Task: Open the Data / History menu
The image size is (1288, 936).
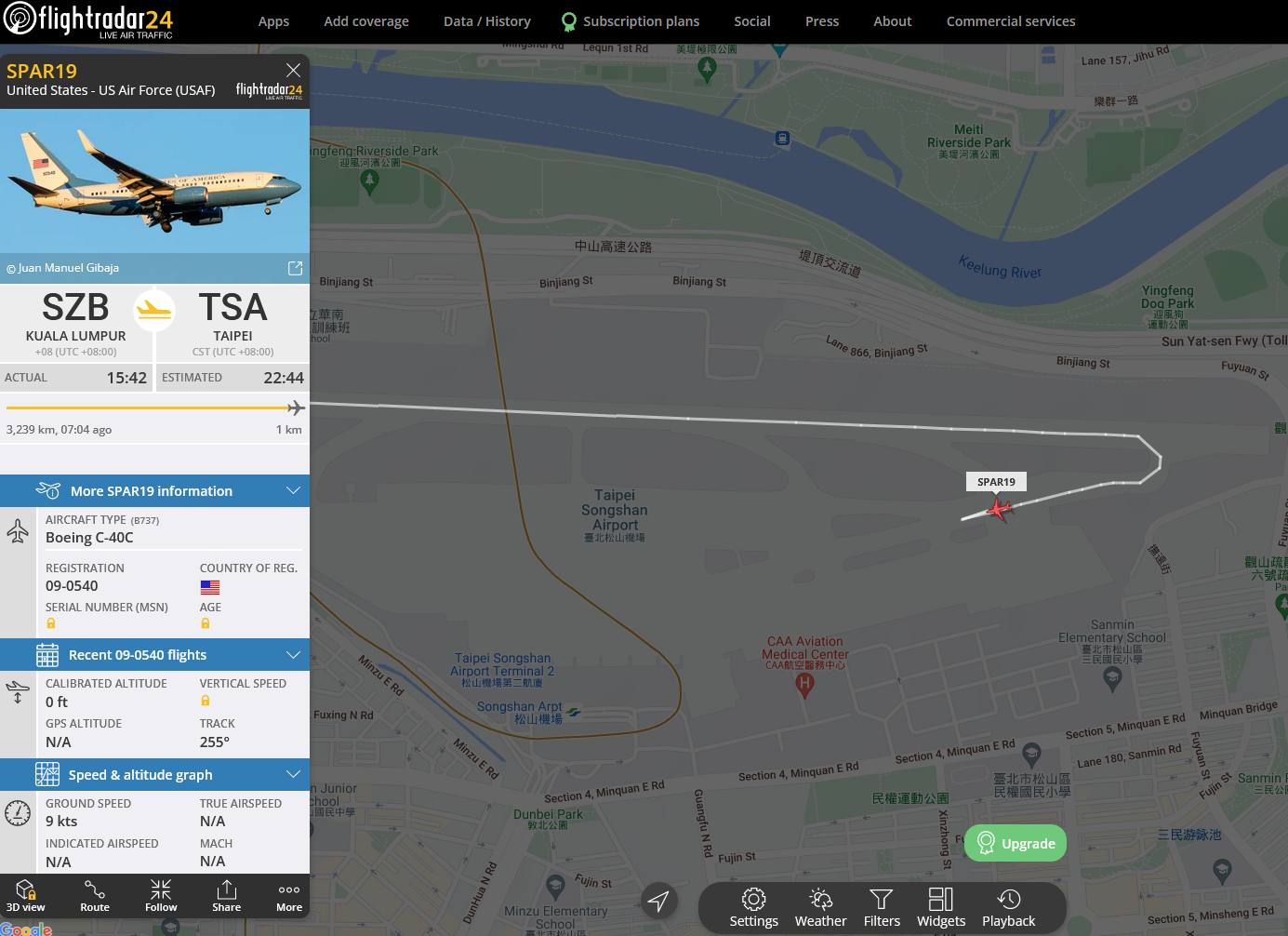Action: tap(487, 21)
